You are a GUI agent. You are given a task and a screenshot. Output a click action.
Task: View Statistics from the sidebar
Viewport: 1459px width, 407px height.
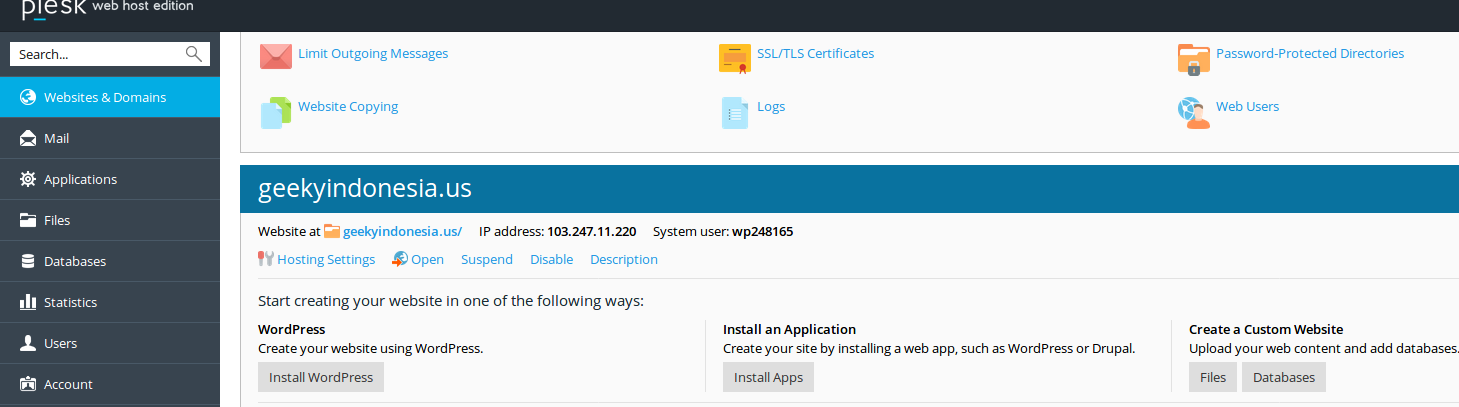[110, 302]
